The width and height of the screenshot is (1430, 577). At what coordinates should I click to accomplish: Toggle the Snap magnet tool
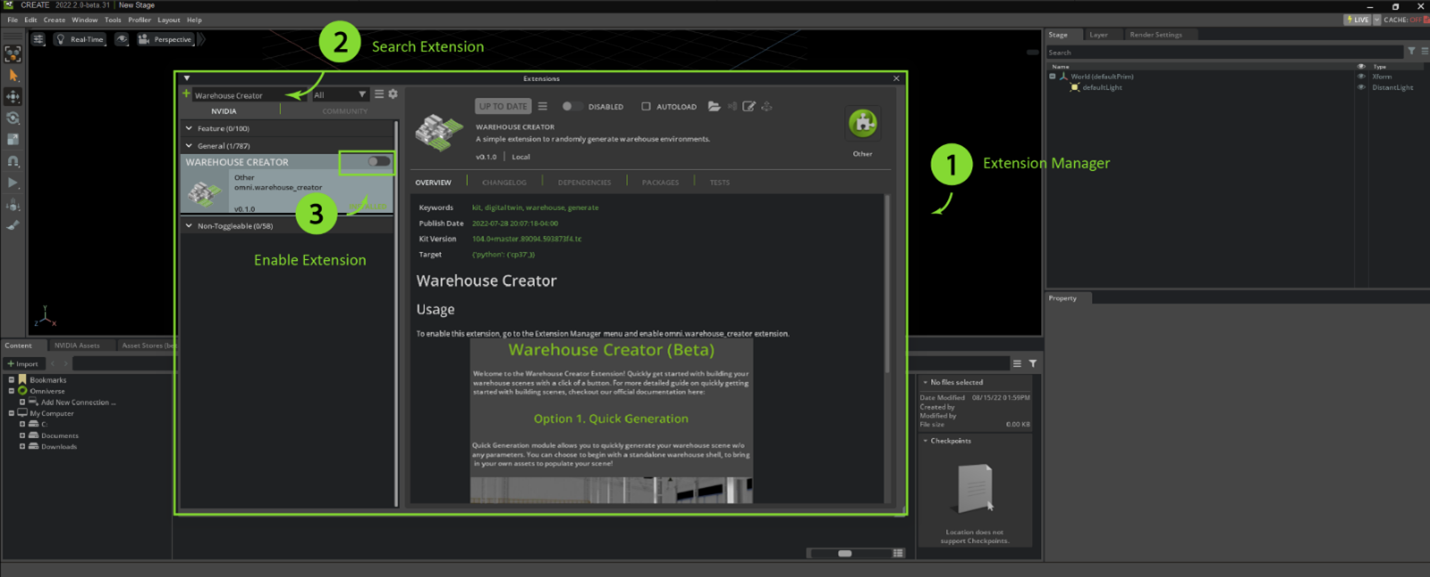[13, 161]
